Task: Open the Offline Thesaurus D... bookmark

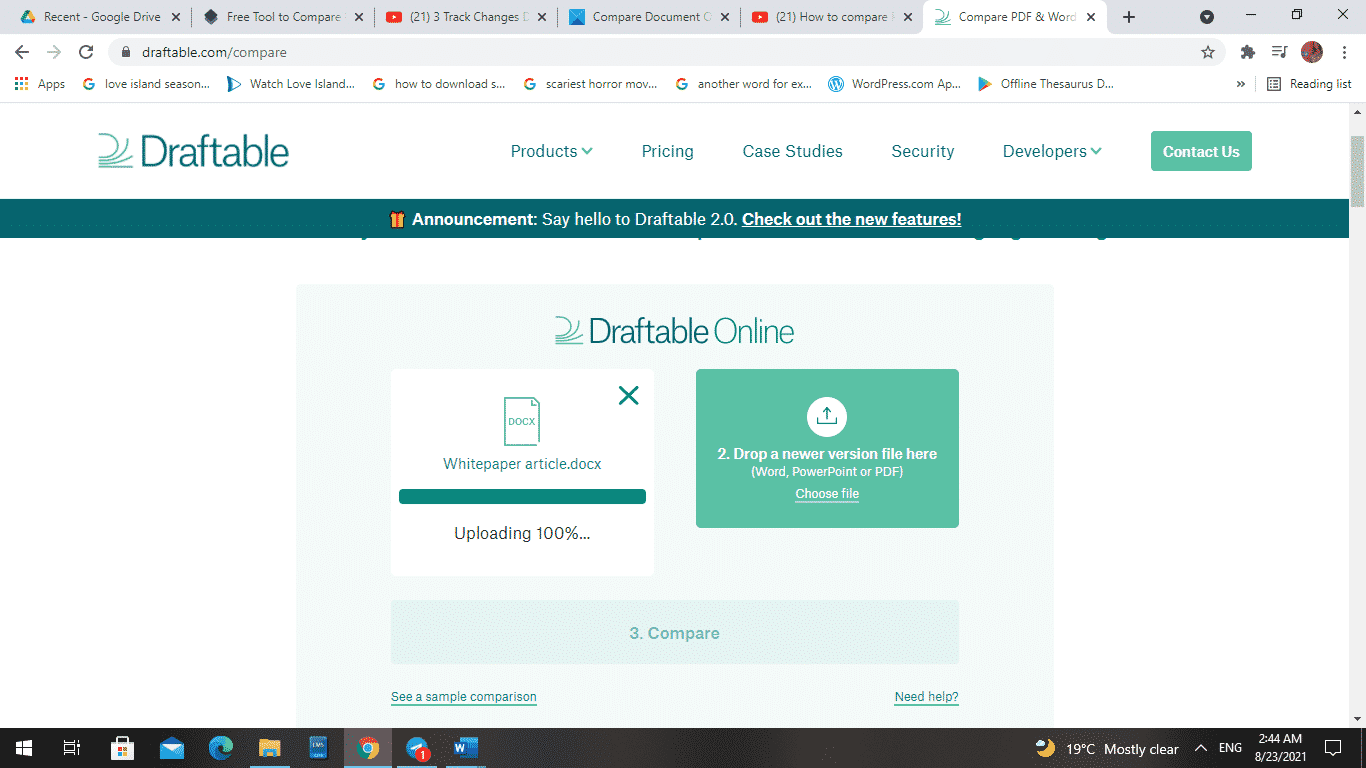Action: point(1046,84)
